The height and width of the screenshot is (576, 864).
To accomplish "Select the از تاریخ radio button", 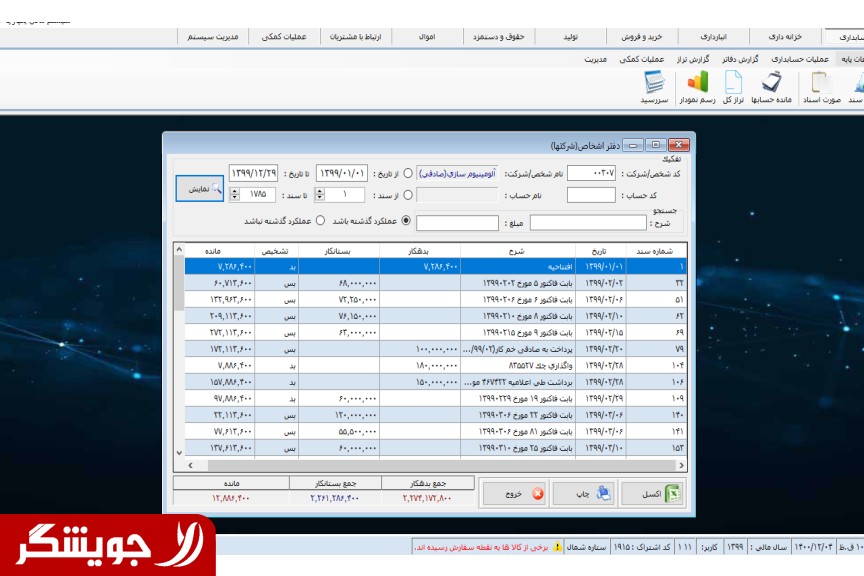I will 407,173.
